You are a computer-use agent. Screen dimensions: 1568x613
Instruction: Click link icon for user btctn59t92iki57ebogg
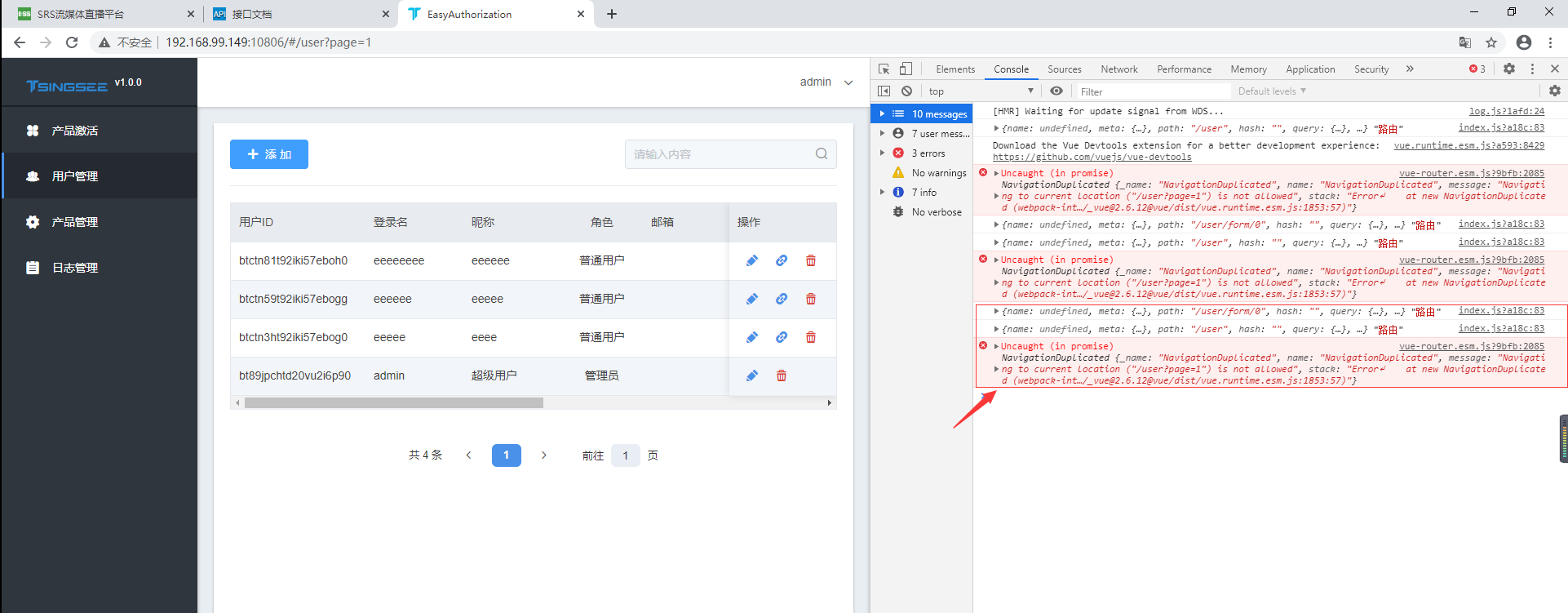782,299
